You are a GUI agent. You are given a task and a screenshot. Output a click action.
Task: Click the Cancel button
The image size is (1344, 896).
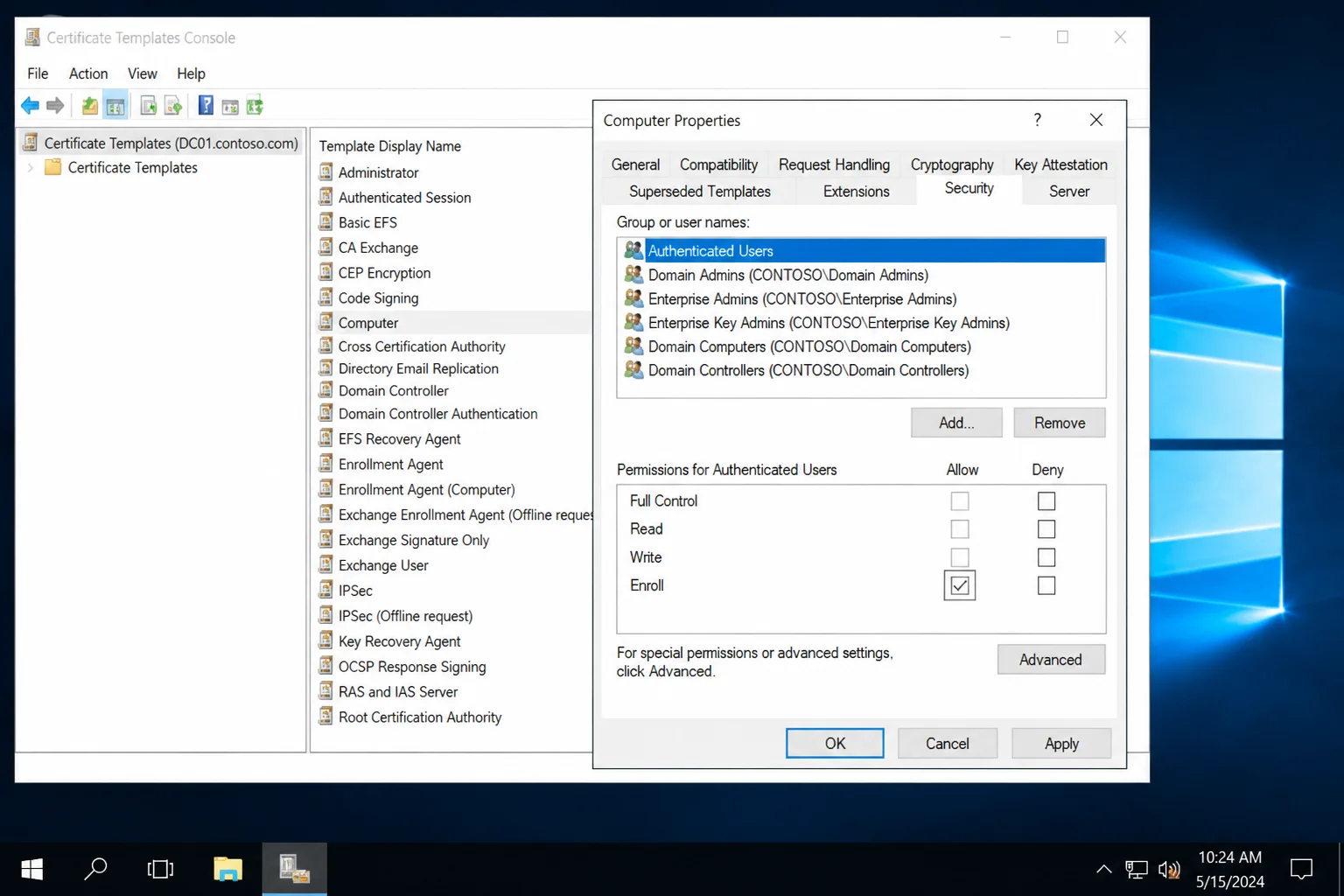pos(948,744)
